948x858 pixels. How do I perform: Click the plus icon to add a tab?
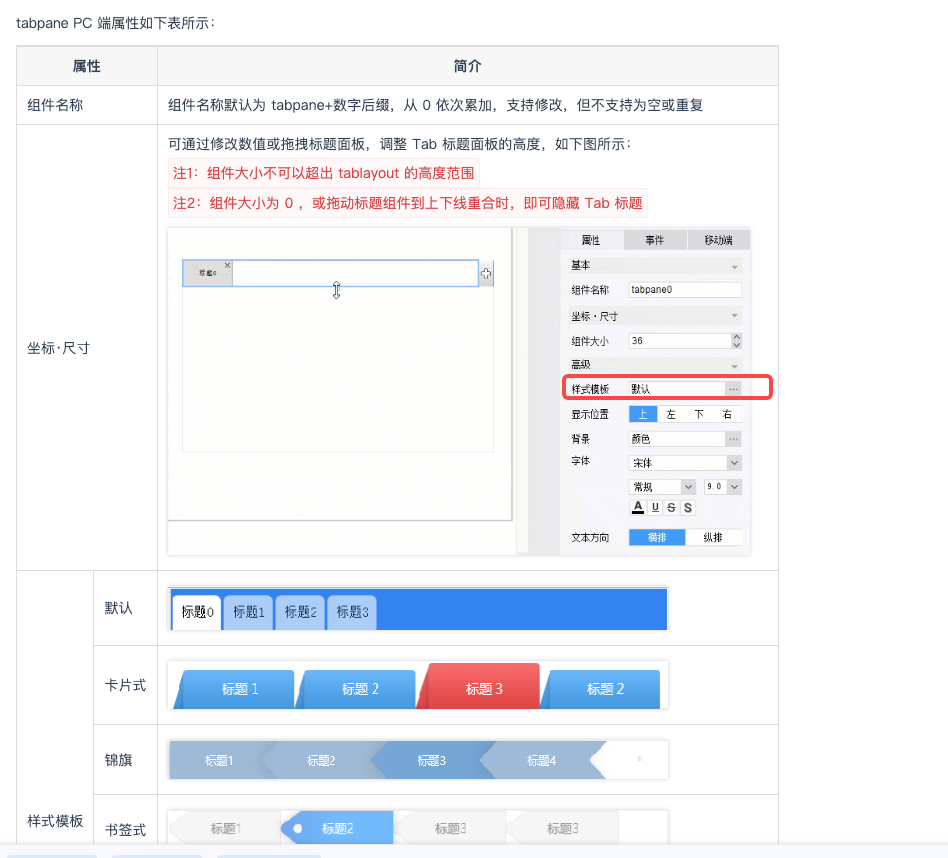pos(485,274)
